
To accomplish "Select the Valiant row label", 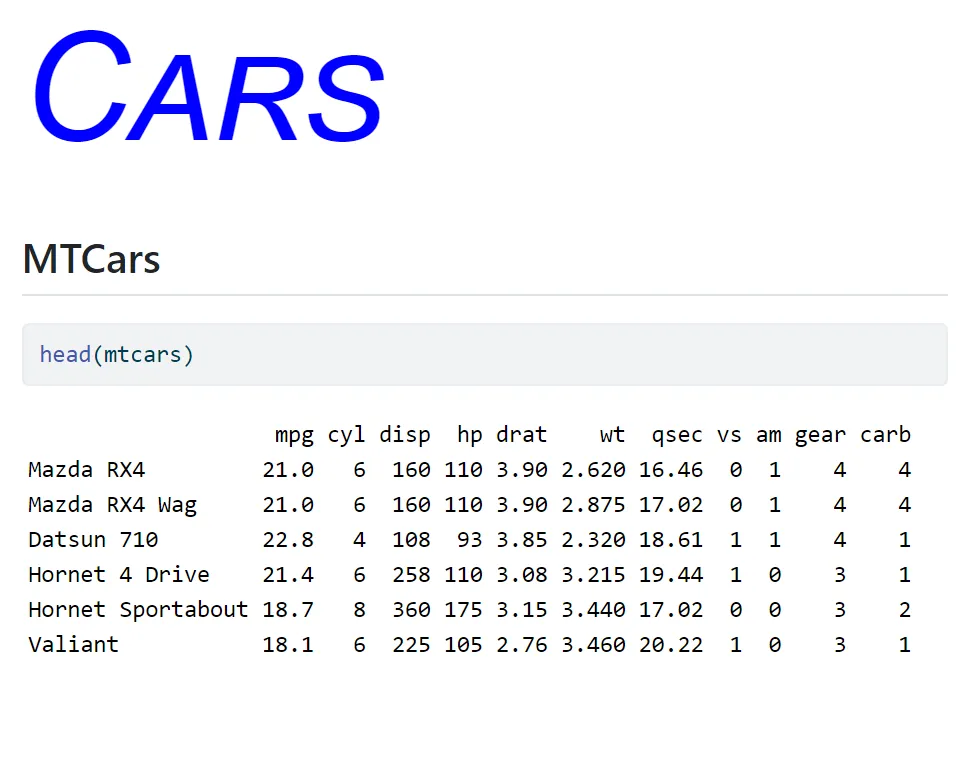I will pyautogui.click(x=74, y=645).
